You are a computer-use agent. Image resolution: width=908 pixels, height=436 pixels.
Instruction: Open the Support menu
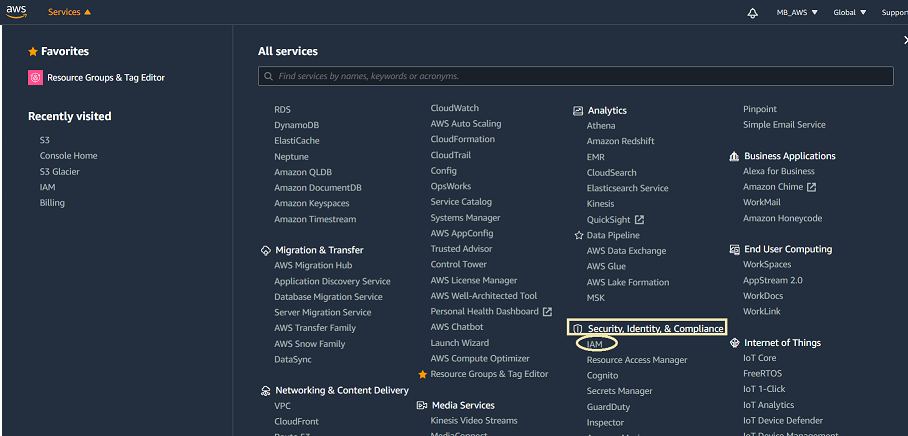point(894,13)
